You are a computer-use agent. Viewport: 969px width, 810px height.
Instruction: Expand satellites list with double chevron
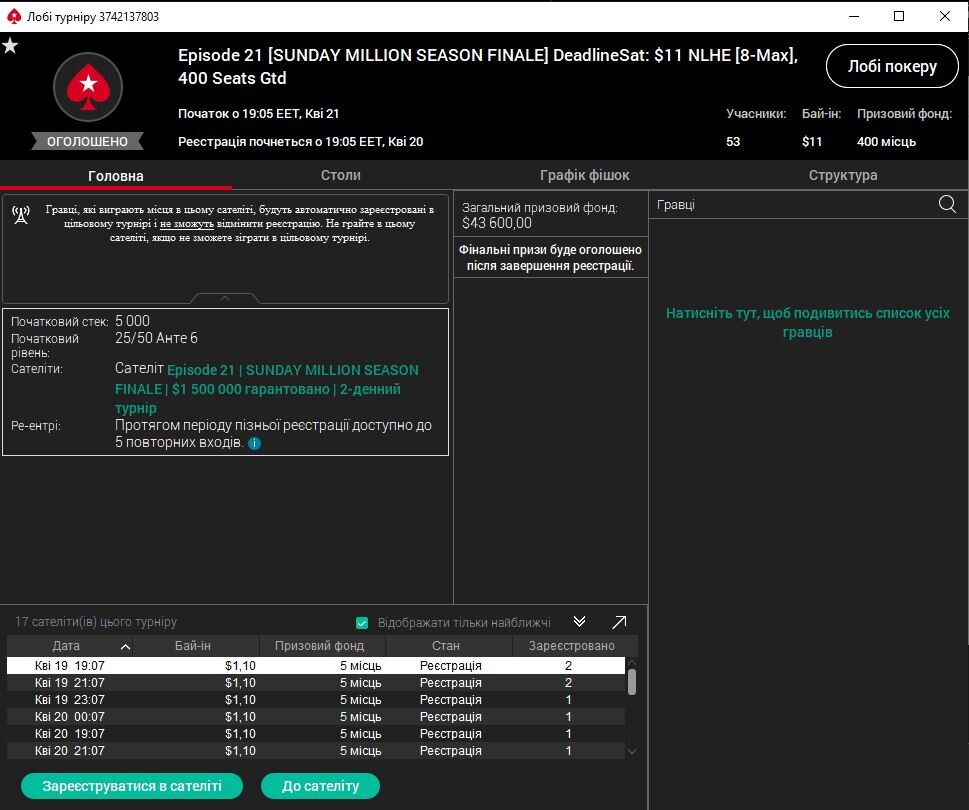[579, 622]
